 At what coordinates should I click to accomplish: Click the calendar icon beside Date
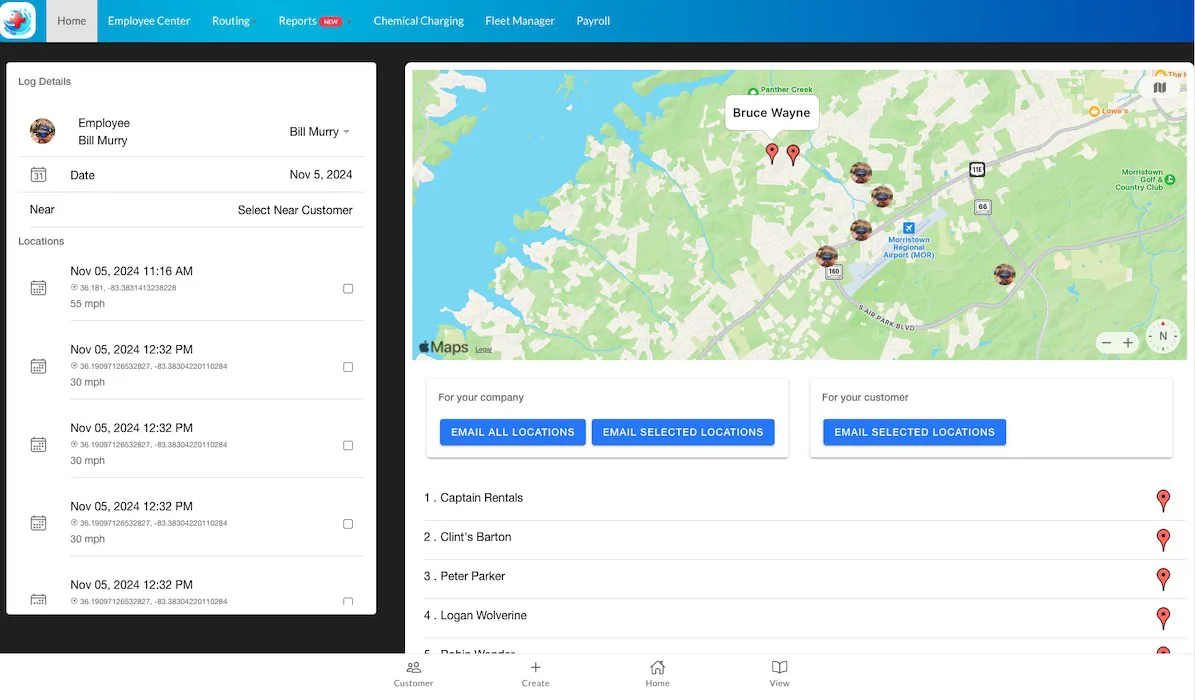pos(38,175)
